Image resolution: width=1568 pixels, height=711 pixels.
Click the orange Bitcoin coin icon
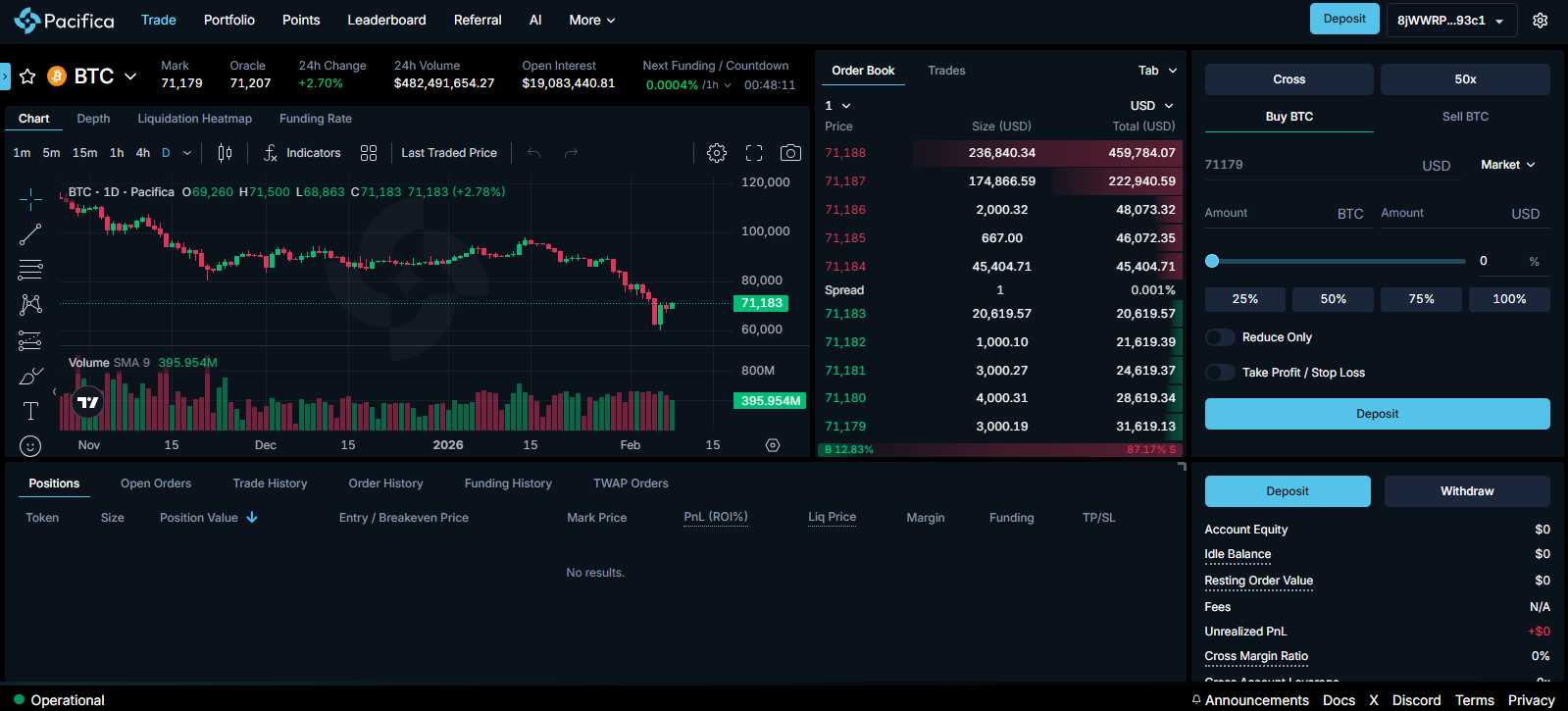pyautogui.click(x=57, y=76)
